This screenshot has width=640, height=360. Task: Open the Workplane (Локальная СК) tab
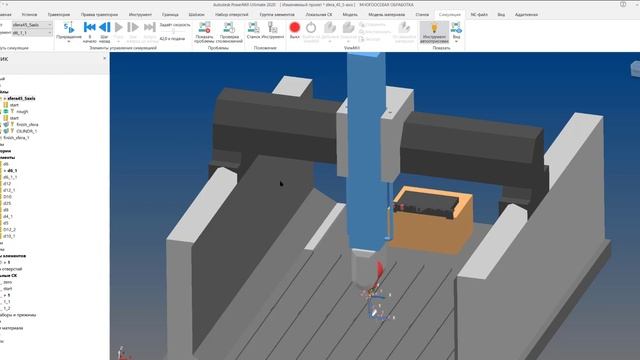pos(319,15)
